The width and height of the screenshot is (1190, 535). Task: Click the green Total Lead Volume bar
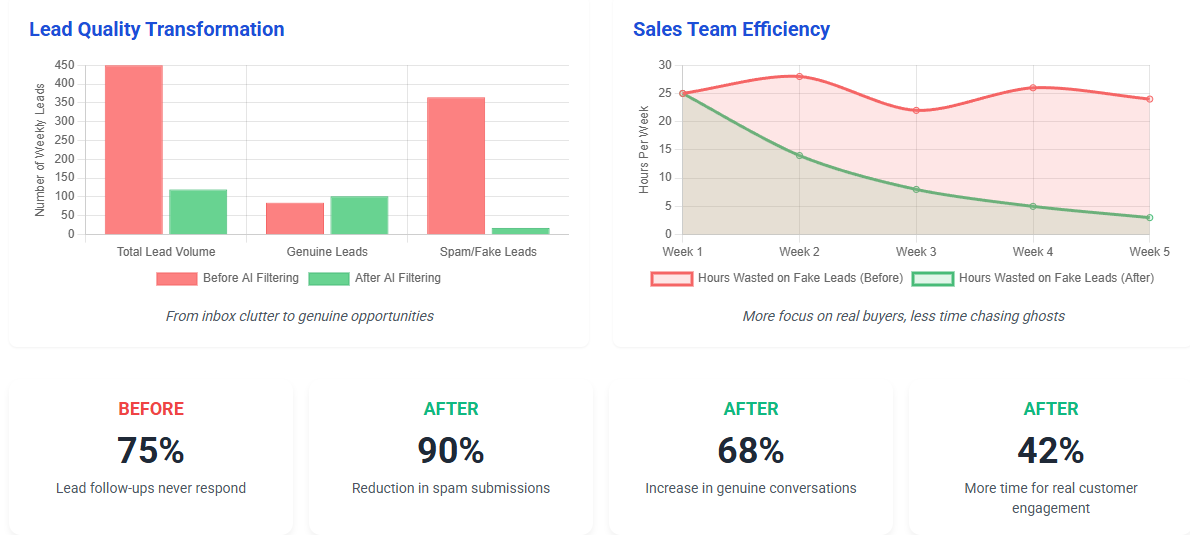[198, 212]
